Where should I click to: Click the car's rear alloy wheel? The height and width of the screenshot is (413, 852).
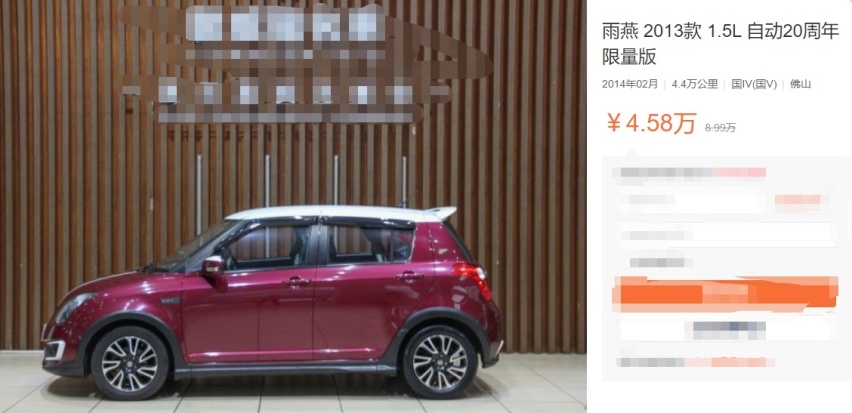click(440, 362)
